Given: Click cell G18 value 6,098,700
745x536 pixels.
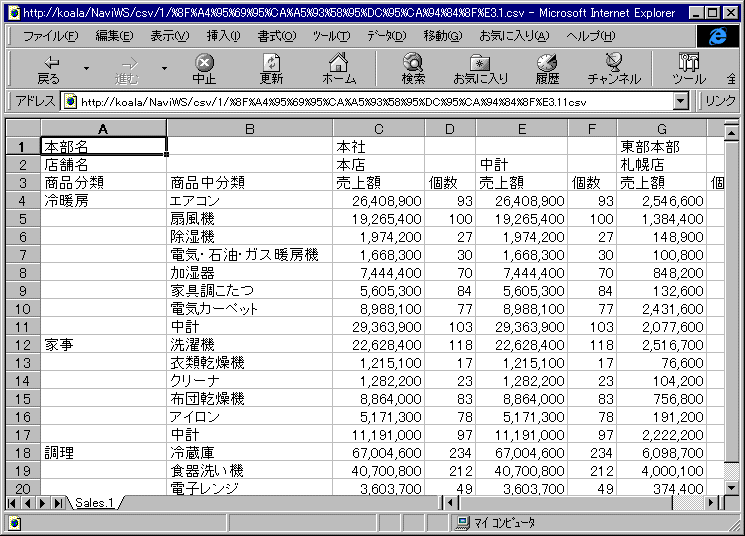Looking at the screenshot, I should coord(662,453).
